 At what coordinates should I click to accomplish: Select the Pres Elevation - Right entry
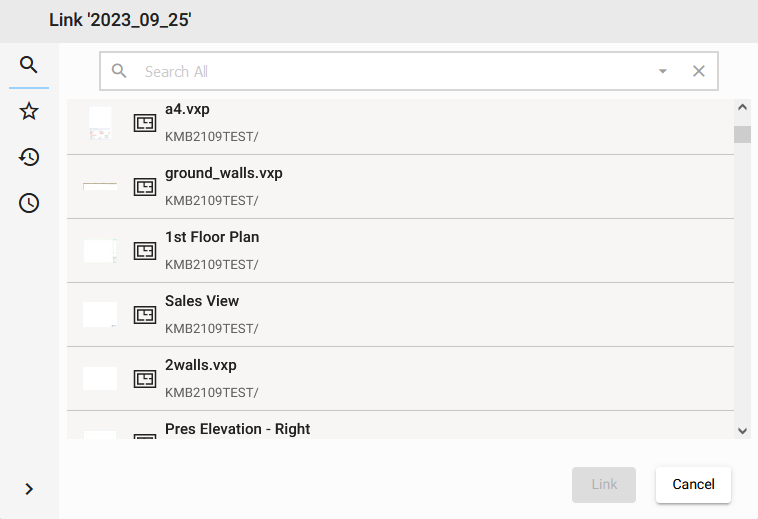pyautogui.click(x=400, y=428)
